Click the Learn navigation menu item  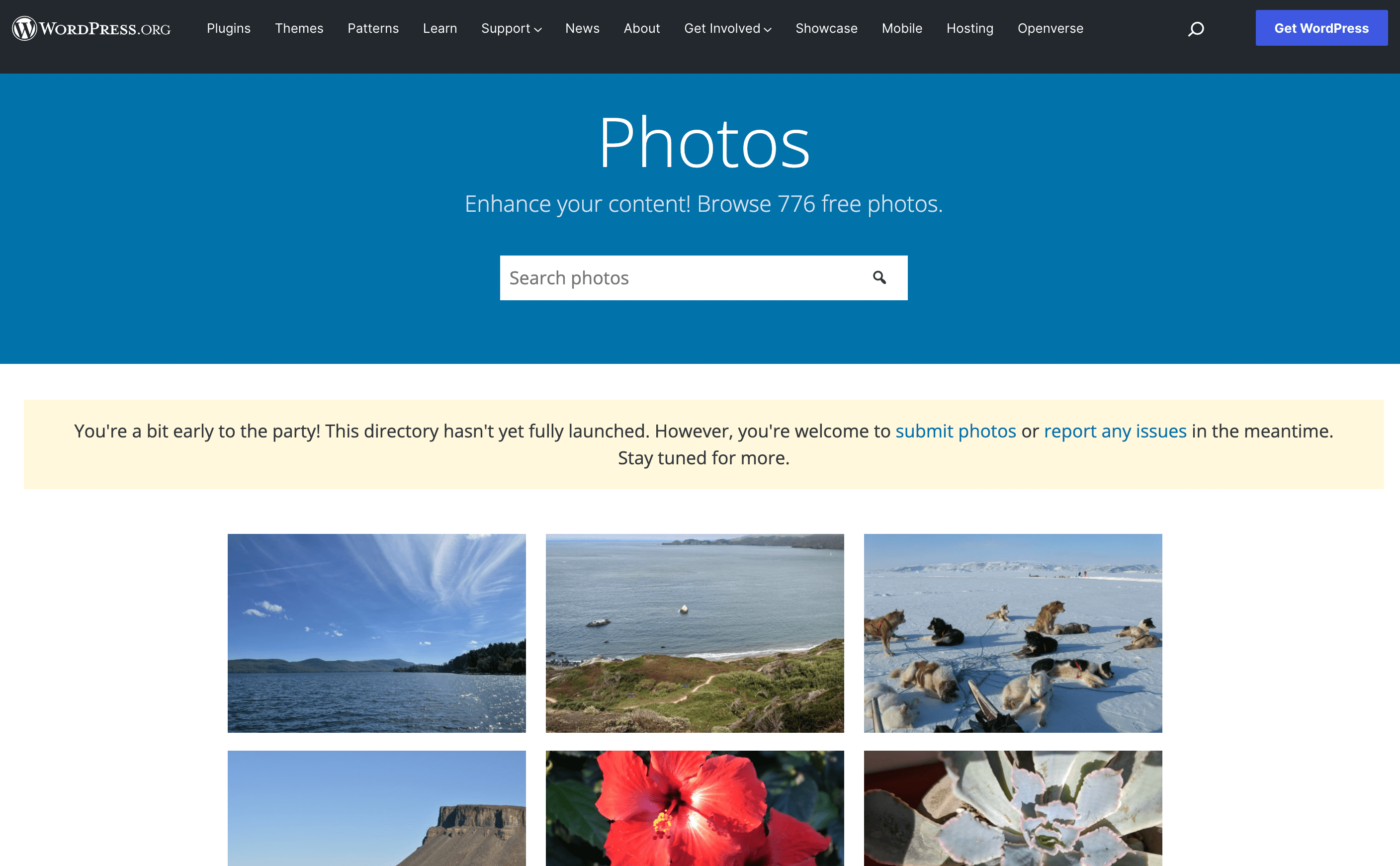(438, 28)
